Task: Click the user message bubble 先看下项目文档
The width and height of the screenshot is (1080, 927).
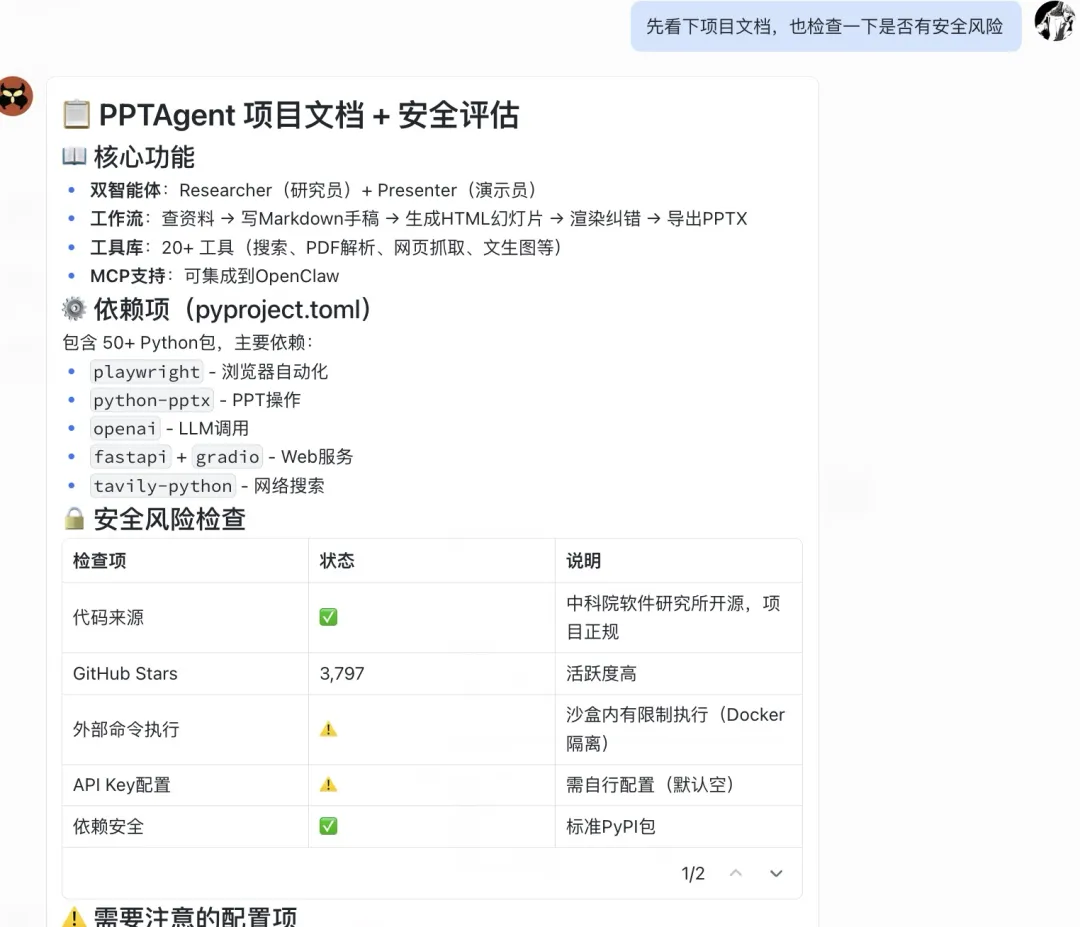Action: pos(825,26)
